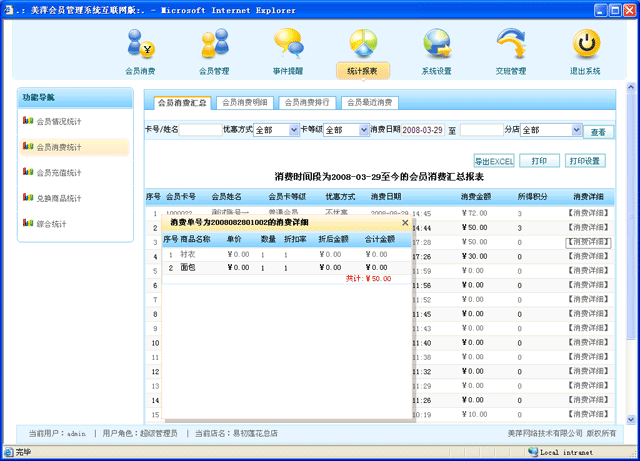
Task: Click the chart icon beside 兑换商品统计
Action: (x=28, y=198)
